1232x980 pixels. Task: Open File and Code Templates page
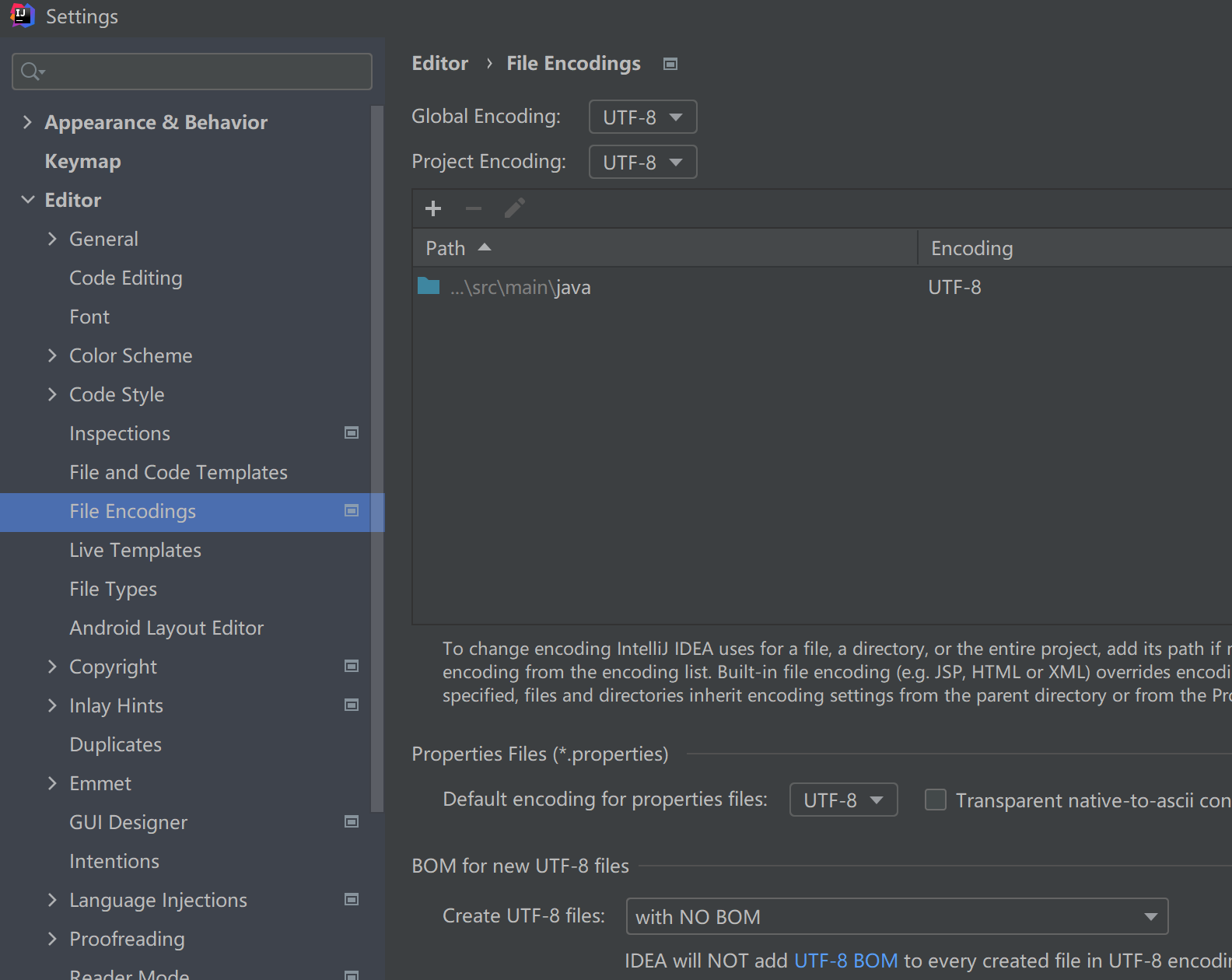[x=178, y=472]
